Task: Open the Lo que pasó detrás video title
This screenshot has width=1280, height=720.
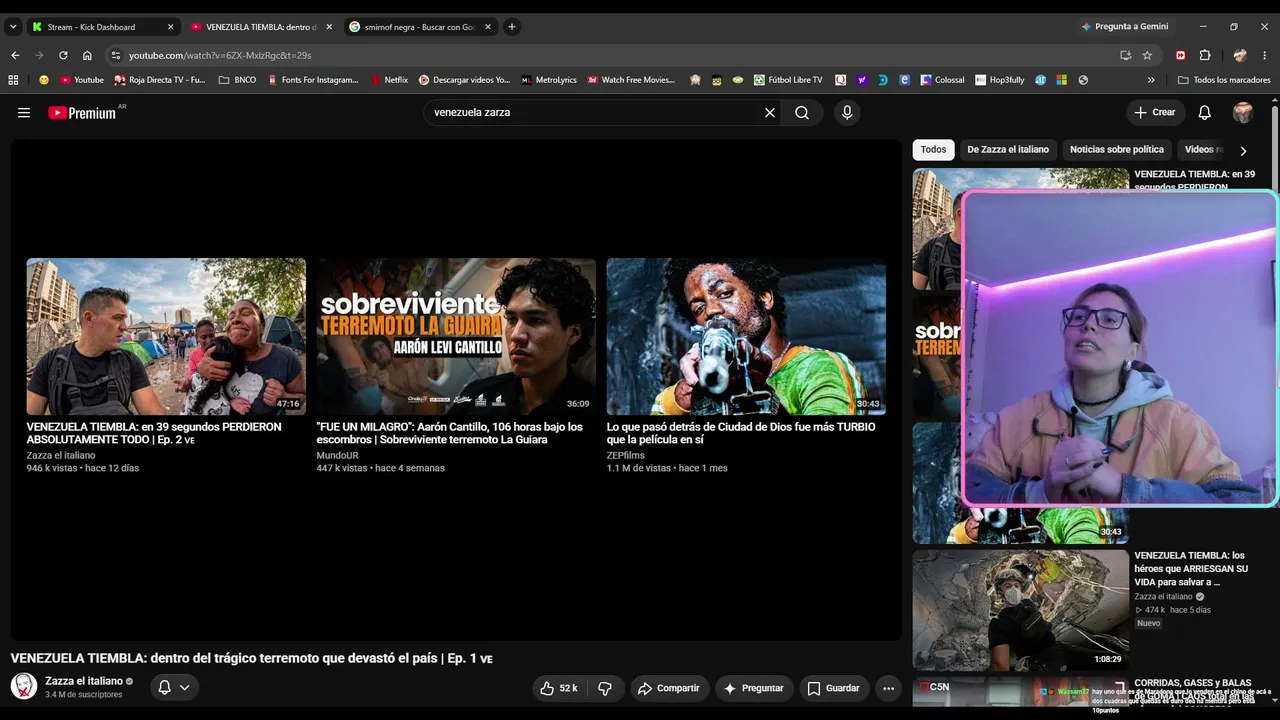Action: tap(741, 433)
